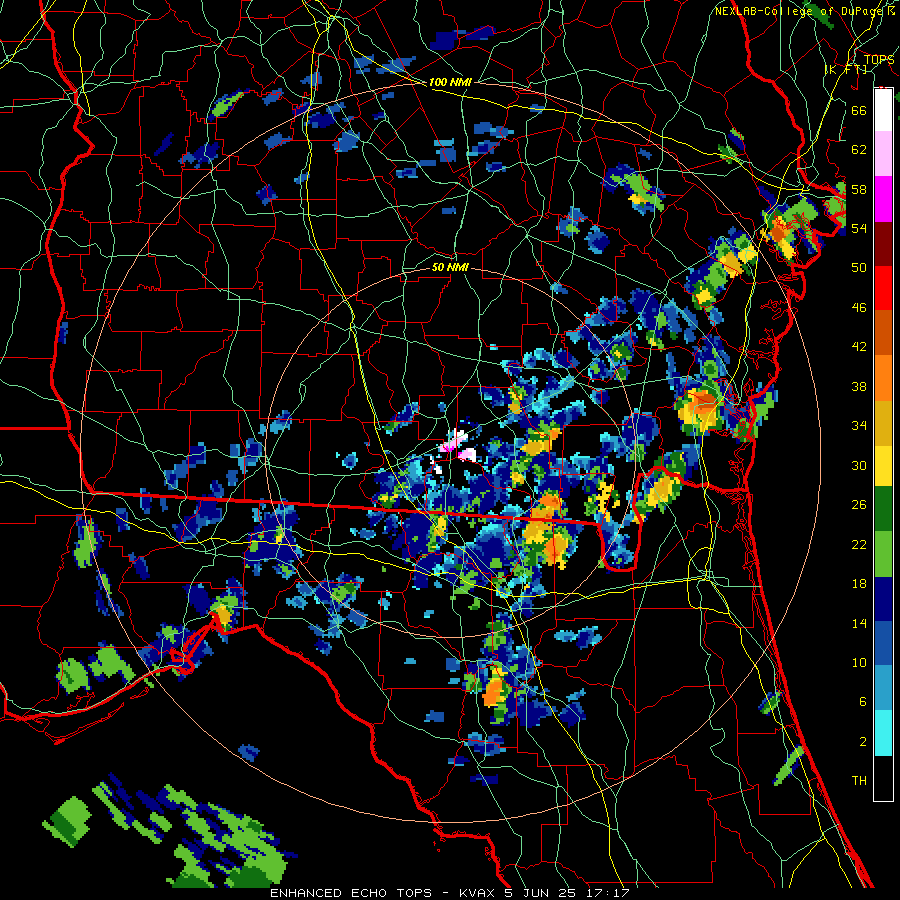The image size is (900, 900).
Task: Pick the medium blue legend swatch
Action: (x=883, y=643)
